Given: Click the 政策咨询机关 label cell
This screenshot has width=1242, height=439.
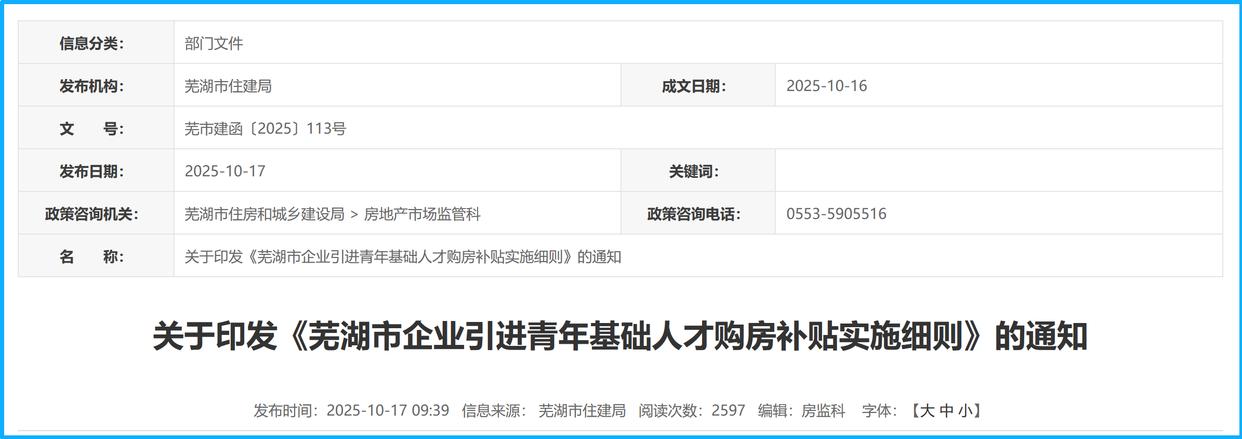Looking at the screenshot, I should (x=96, y=214).
